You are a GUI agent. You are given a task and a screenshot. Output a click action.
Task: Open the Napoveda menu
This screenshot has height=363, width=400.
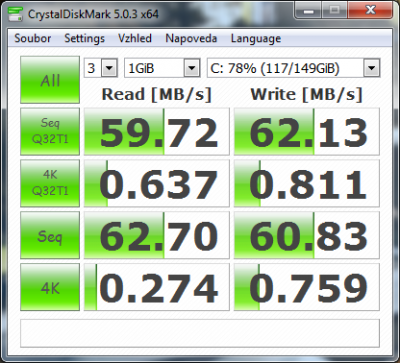coord(191,38)
